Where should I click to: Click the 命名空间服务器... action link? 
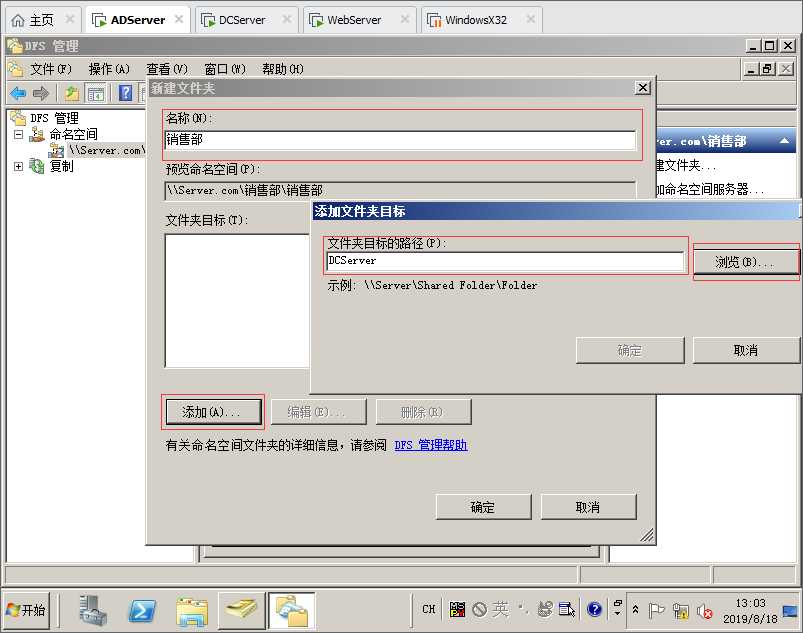[x=710, y=189]
